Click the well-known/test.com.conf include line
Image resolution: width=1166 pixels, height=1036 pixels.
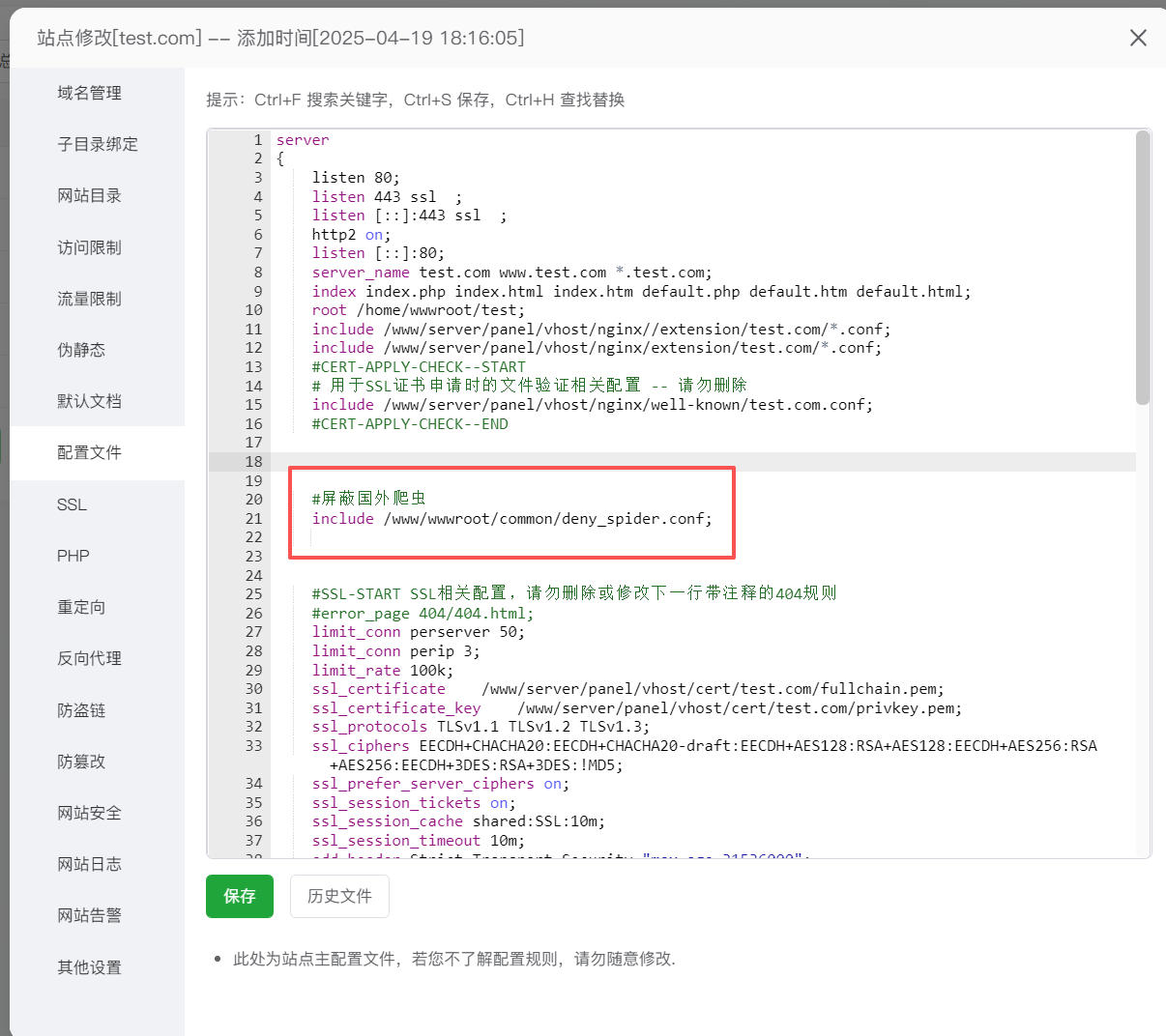tap(592, 405)
